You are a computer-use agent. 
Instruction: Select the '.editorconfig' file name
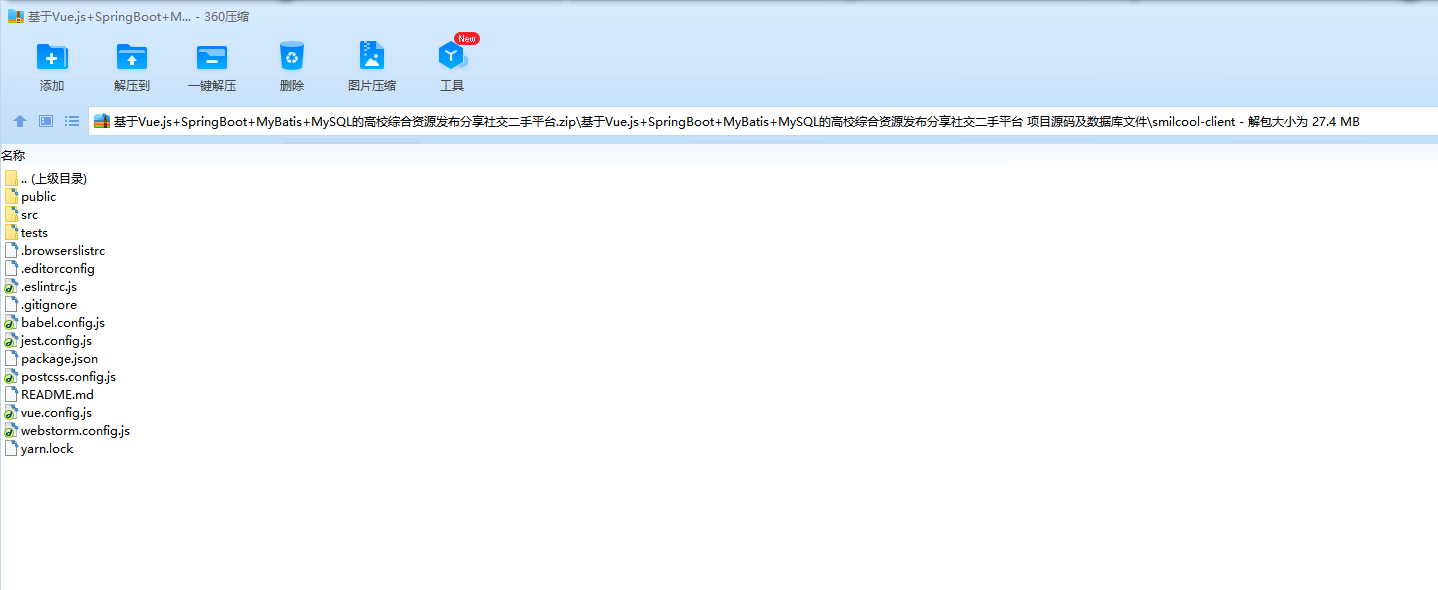click(x=58, y=269)
